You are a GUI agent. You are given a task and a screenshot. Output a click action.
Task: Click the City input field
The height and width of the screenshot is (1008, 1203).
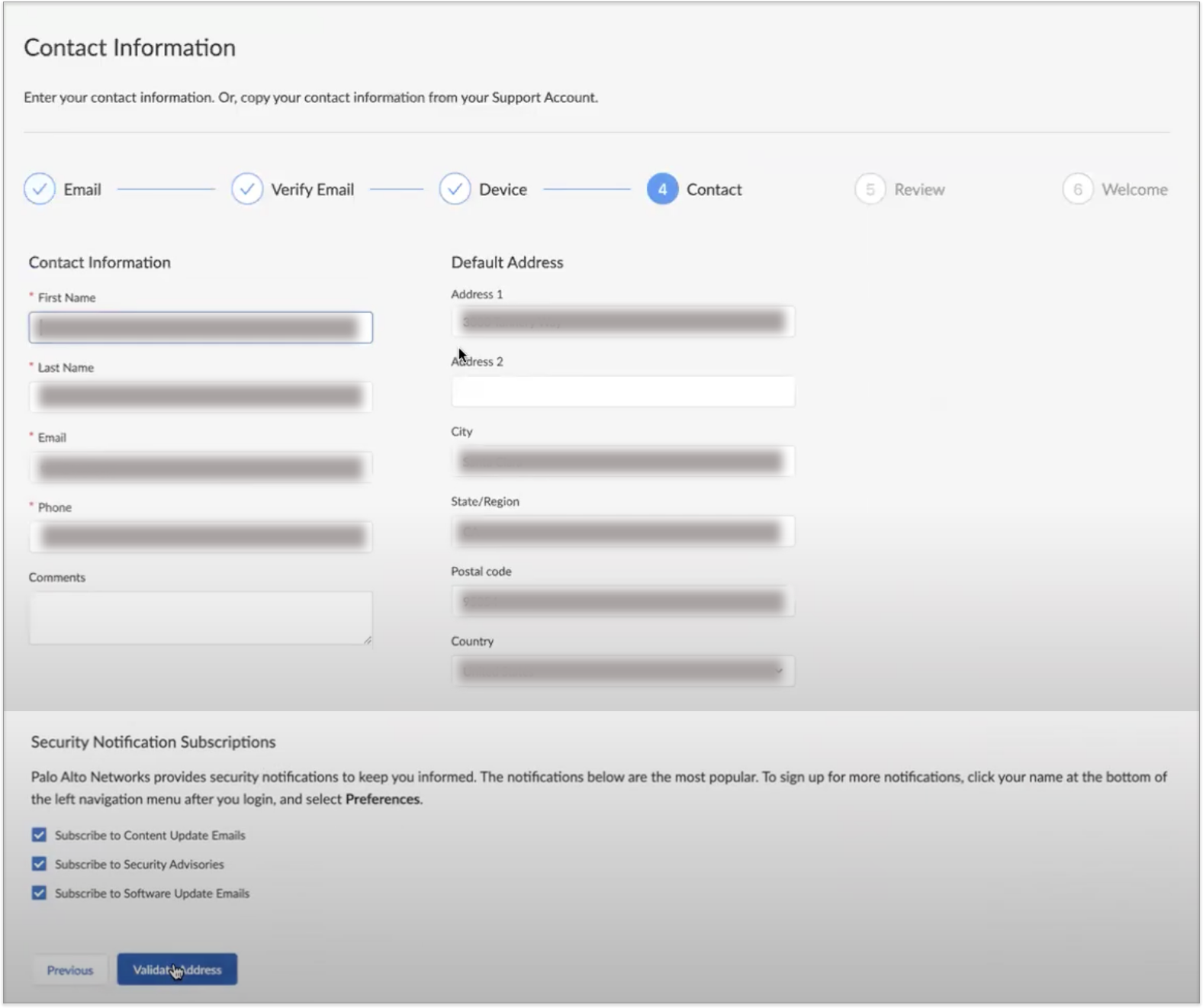622,462
